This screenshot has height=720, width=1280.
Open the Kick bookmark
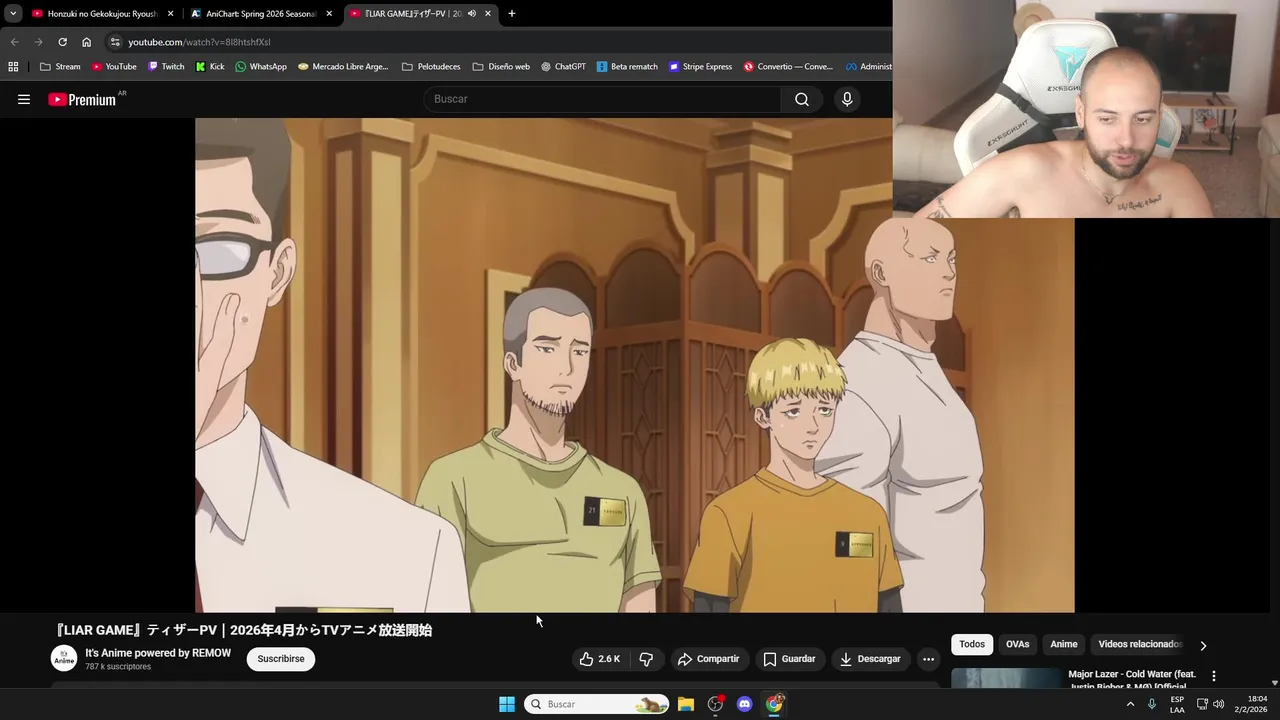210,67
